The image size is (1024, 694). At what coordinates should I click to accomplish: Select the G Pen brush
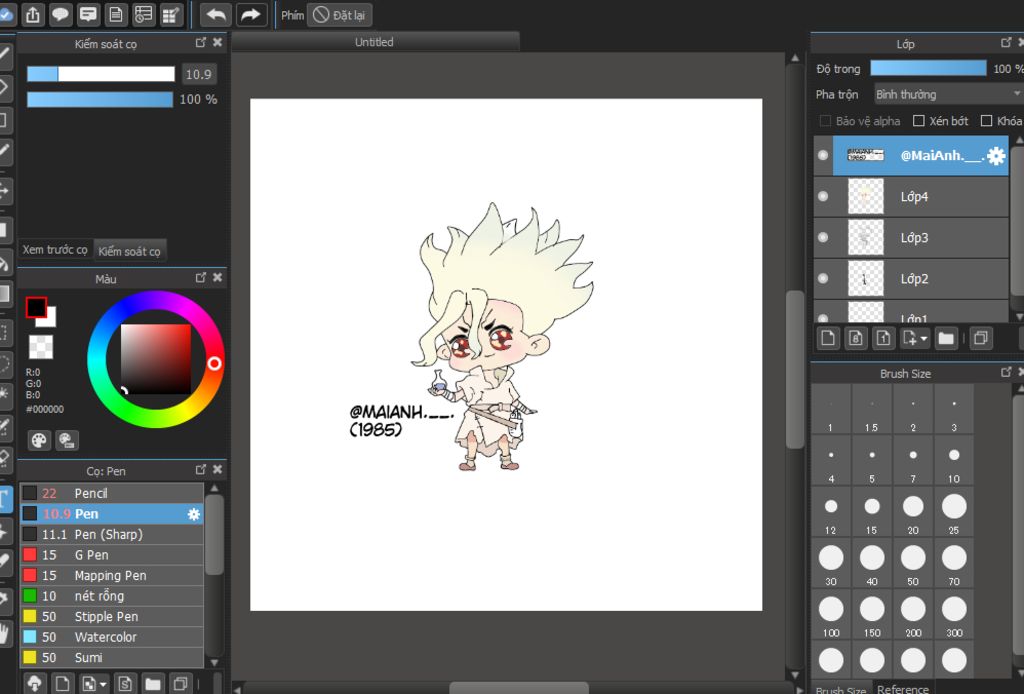pyautogui.click(x=112, y=555)
